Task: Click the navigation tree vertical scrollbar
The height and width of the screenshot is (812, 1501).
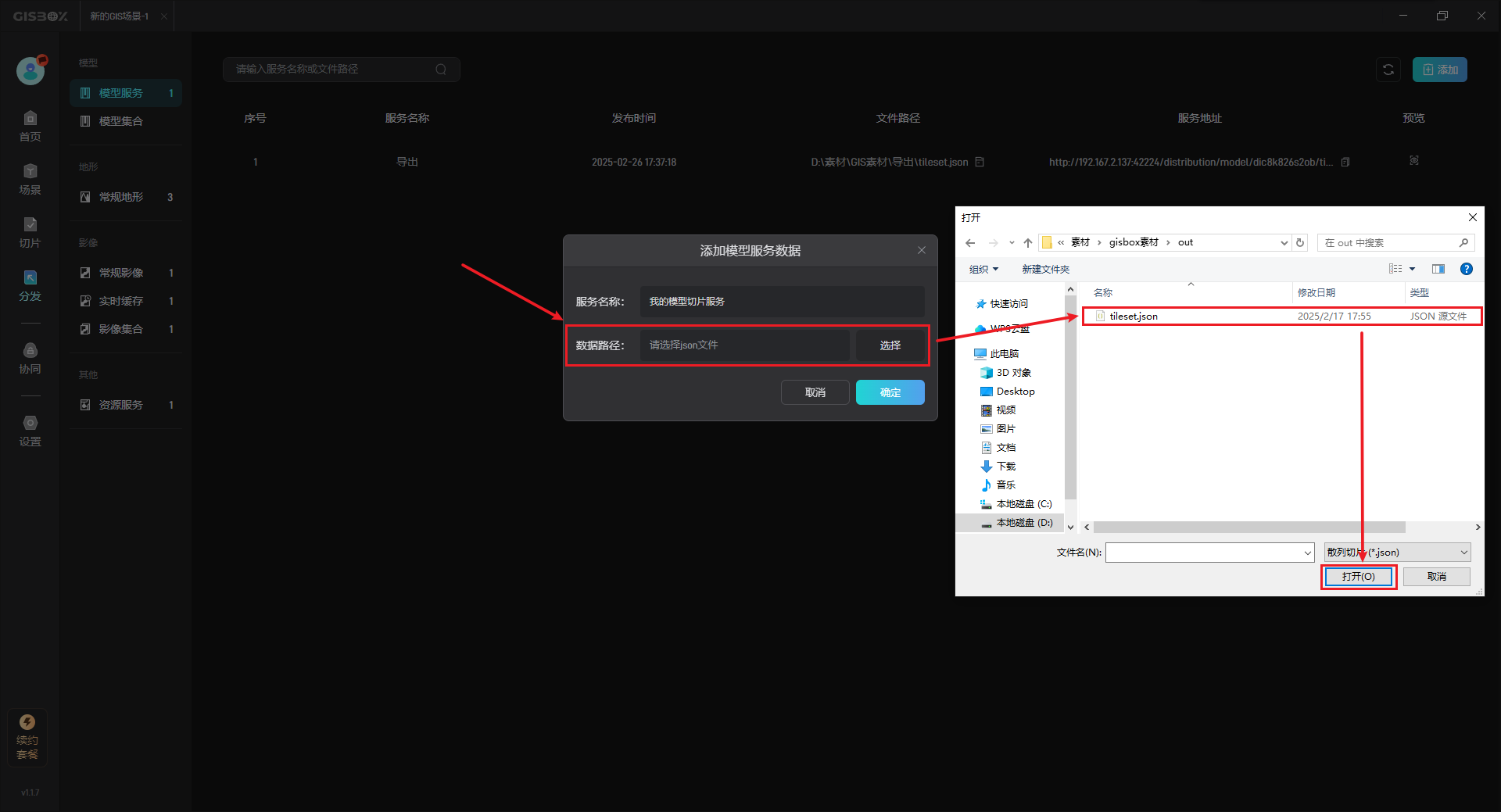Action: click(x=1070, y=399)
